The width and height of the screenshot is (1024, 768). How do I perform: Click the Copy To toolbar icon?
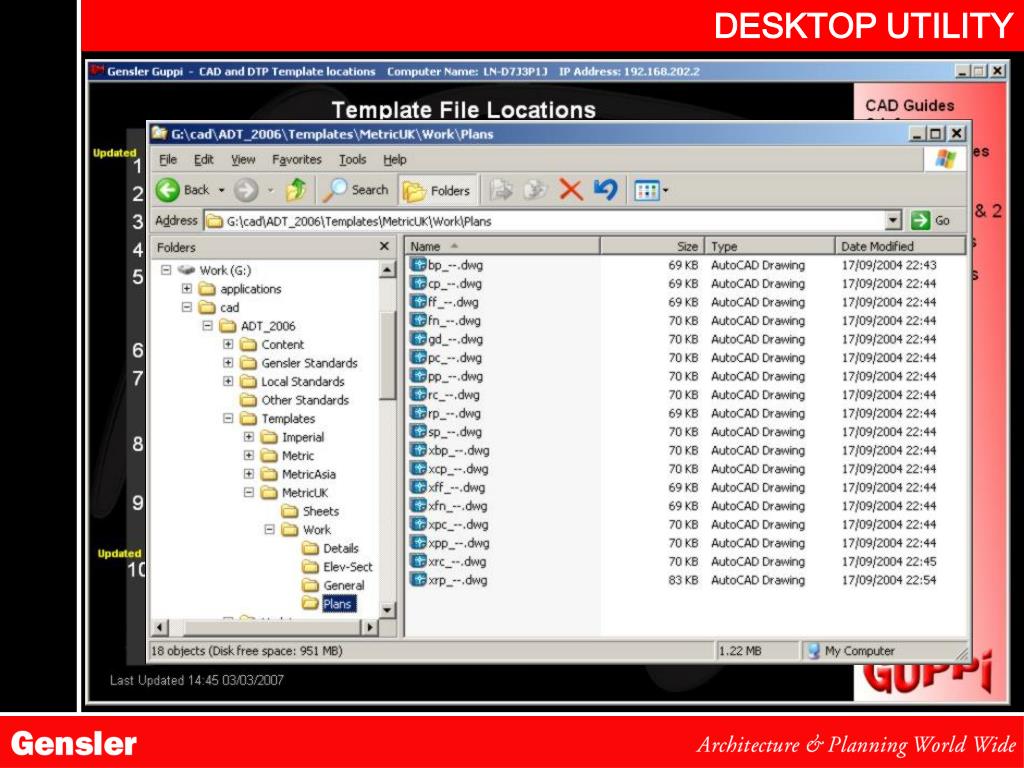point(536,190)
